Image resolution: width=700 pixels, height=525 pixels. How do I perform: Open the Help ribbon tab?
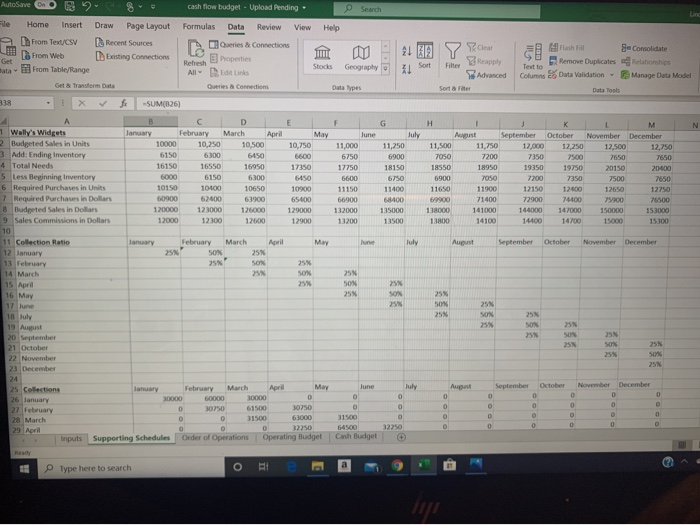331,28
